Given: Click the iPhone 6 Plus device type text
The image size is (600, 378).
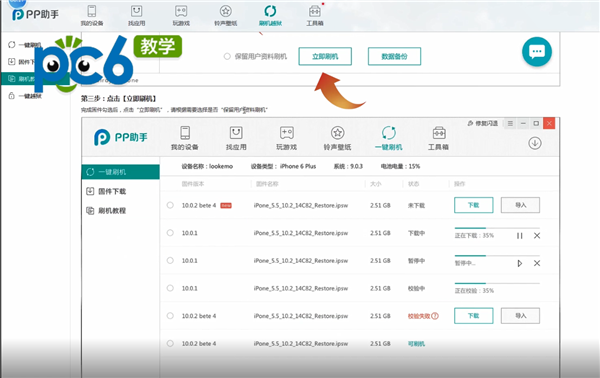Looking at the screenshot, I should 298,166.
